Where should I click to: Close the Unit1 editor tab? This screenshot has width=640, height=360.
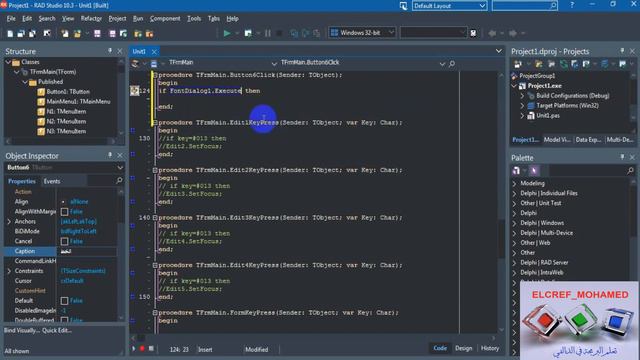154,51
